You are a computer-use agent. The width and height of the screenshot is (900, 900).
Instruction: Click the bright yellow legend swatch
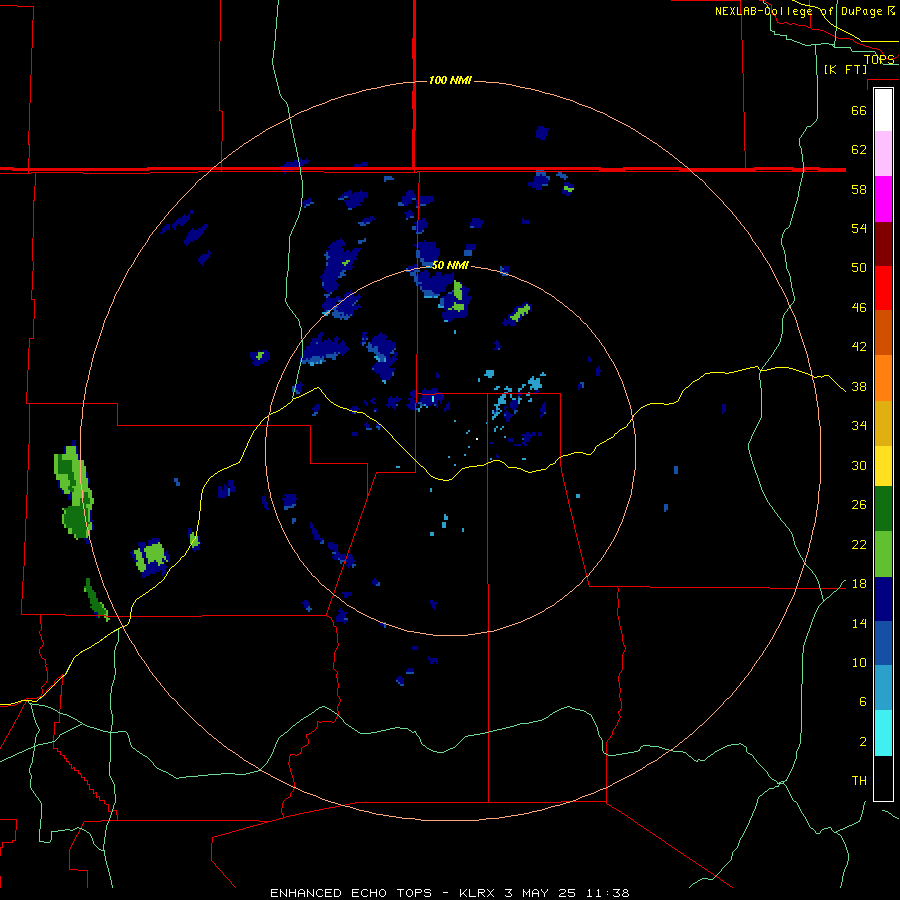tap(883, 466)
